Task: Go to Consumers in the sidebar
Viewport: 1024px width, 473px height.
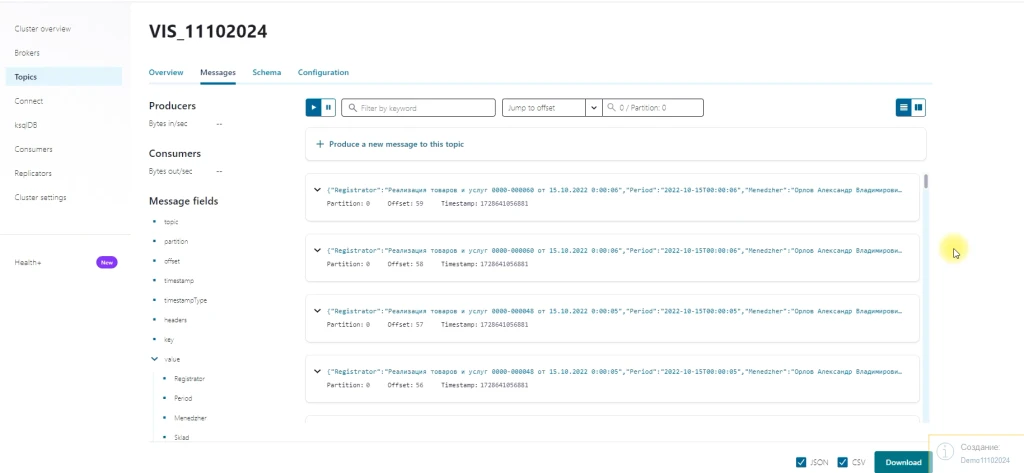Action: coord(33,149)
